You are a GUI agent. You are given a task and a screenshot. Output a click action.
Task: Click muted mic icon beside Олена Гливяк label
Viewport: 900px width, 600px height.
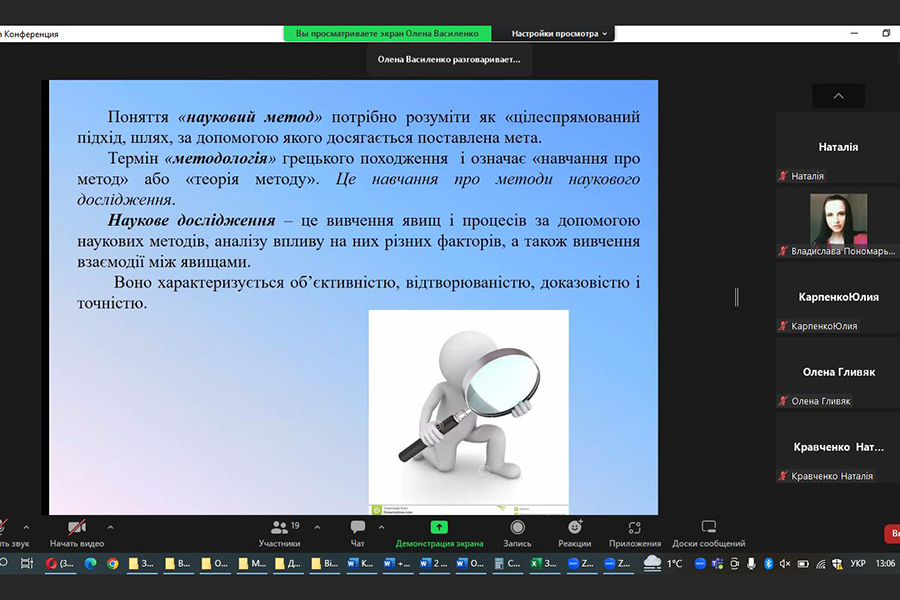(x=783, y=401)
